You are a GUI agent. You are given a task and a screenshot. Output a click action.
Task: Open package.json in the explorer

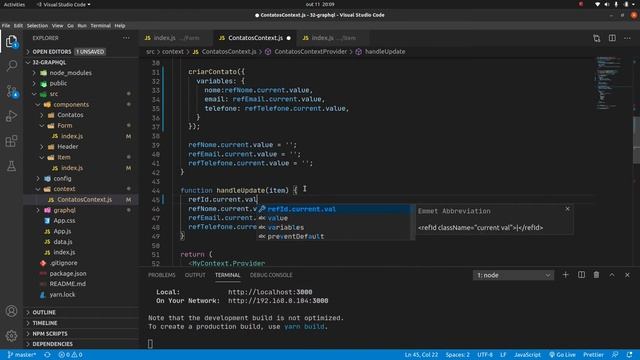tap(68, 273)
